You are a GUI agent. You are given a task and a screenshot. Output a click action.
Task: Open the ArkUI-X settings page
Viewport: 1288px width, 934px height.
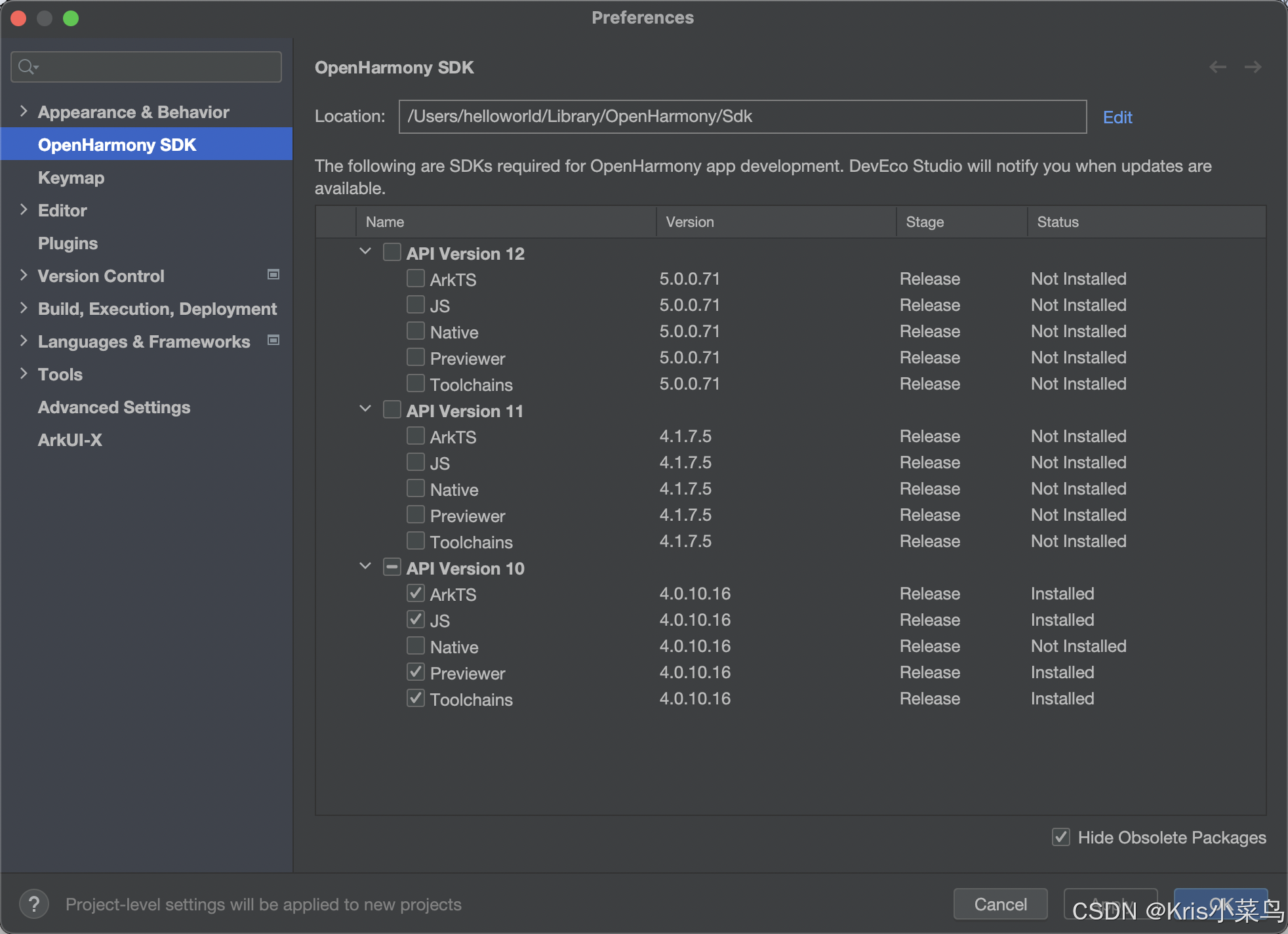[x=70, y=440]
